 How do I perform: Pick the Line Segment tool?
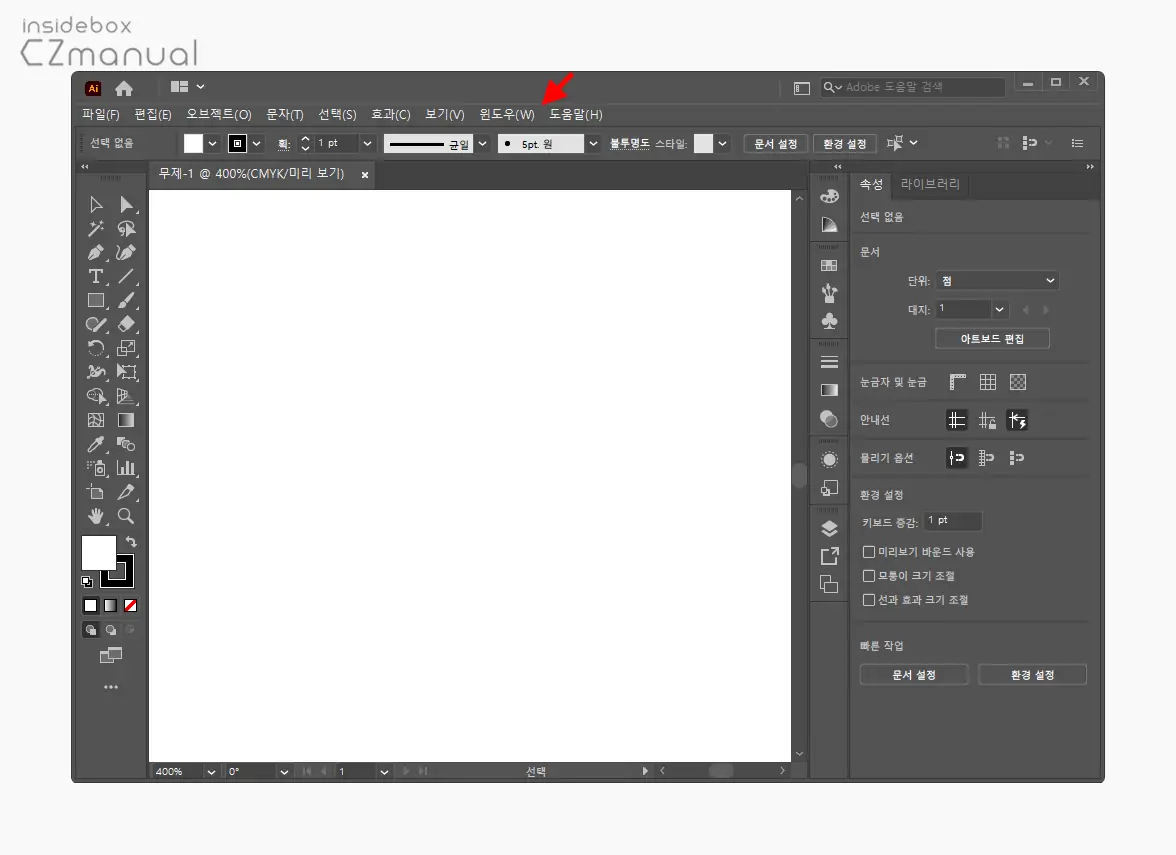(x=126, y=277)
